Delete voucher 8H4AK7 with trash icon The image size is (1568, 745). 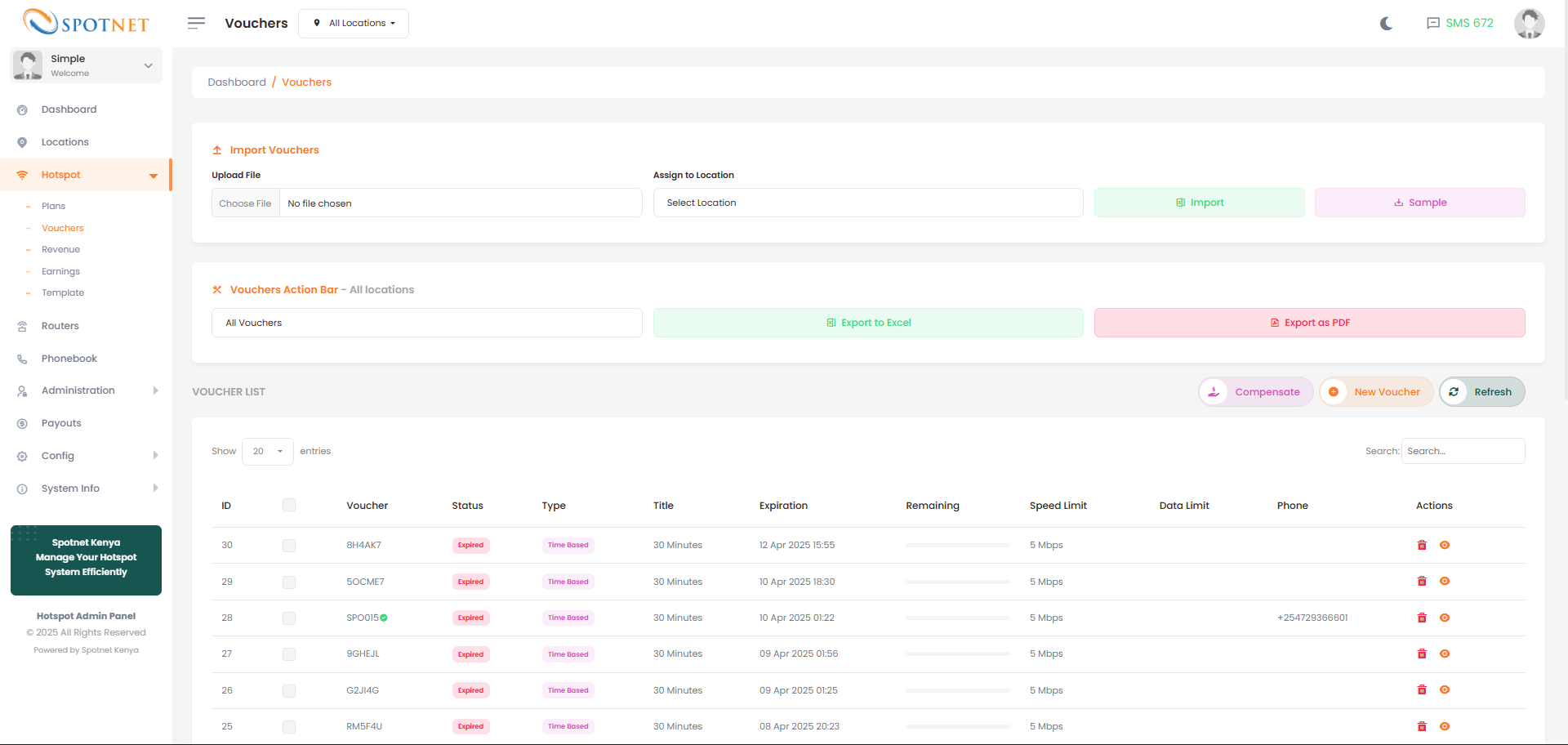(x=1422, y=545)
